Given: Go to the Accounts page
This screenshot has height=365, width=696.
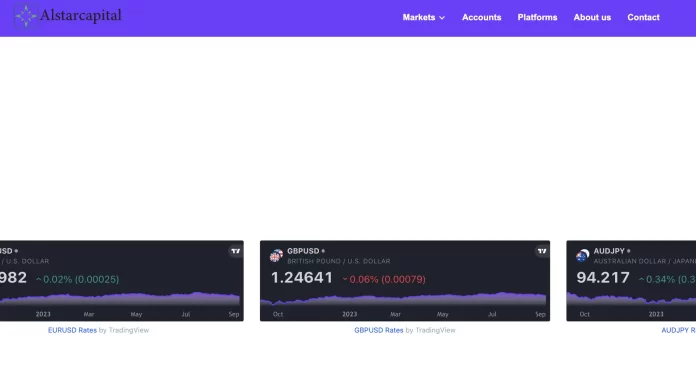Looking at the screenshot, I should 482,17.
